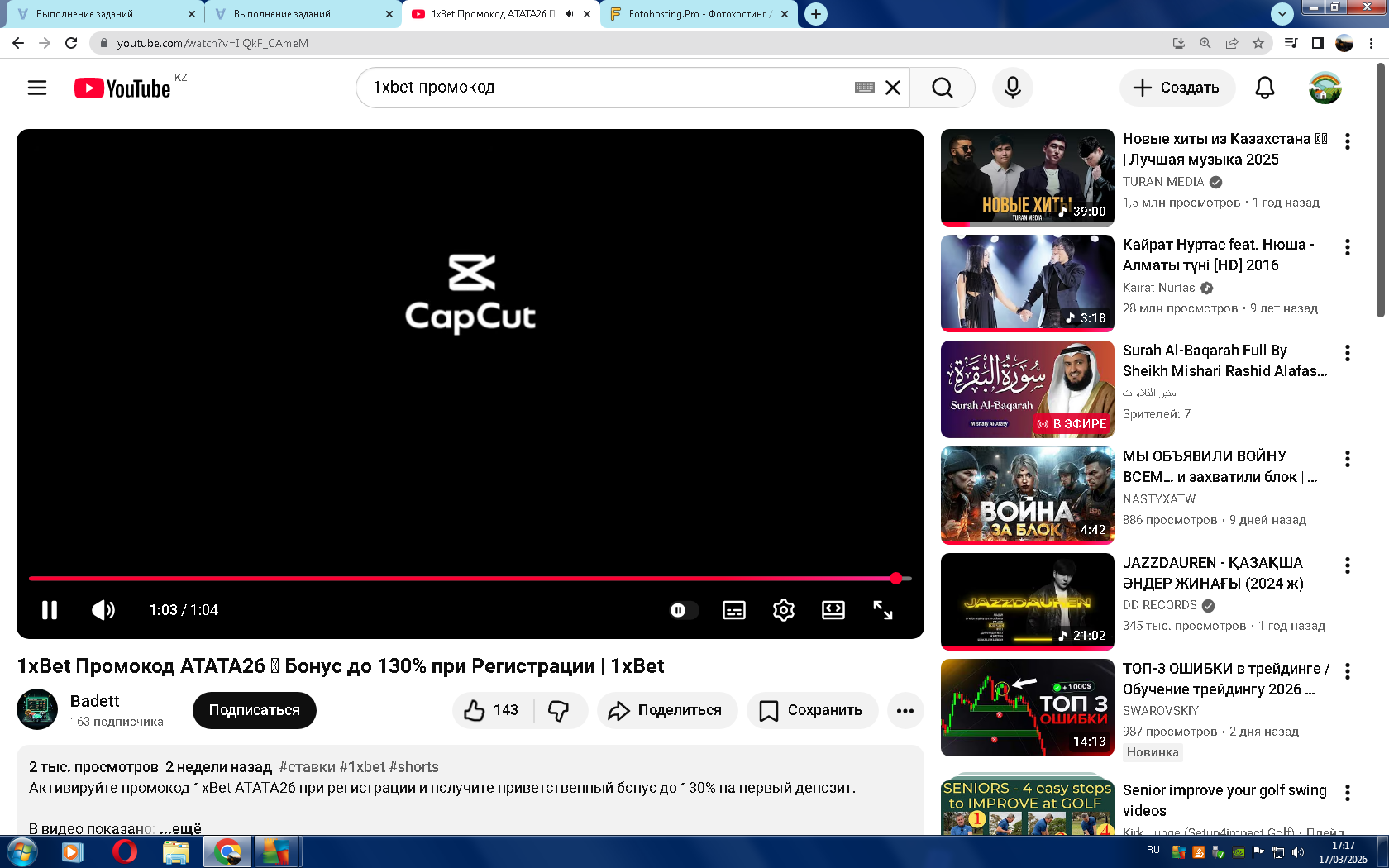Image resolution: width=1389 pixels, height=868 pixels.
Task: Open the Windows Start menu
Action: tap(21, 851)
